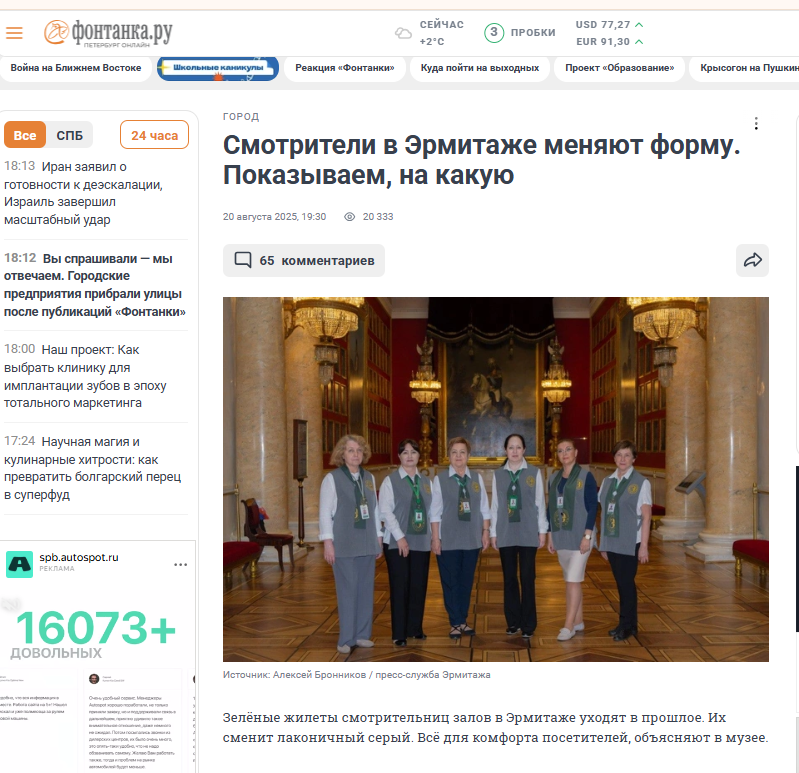
Task: Click the traffic level 3 circle icon
Action: pos(493,33)
